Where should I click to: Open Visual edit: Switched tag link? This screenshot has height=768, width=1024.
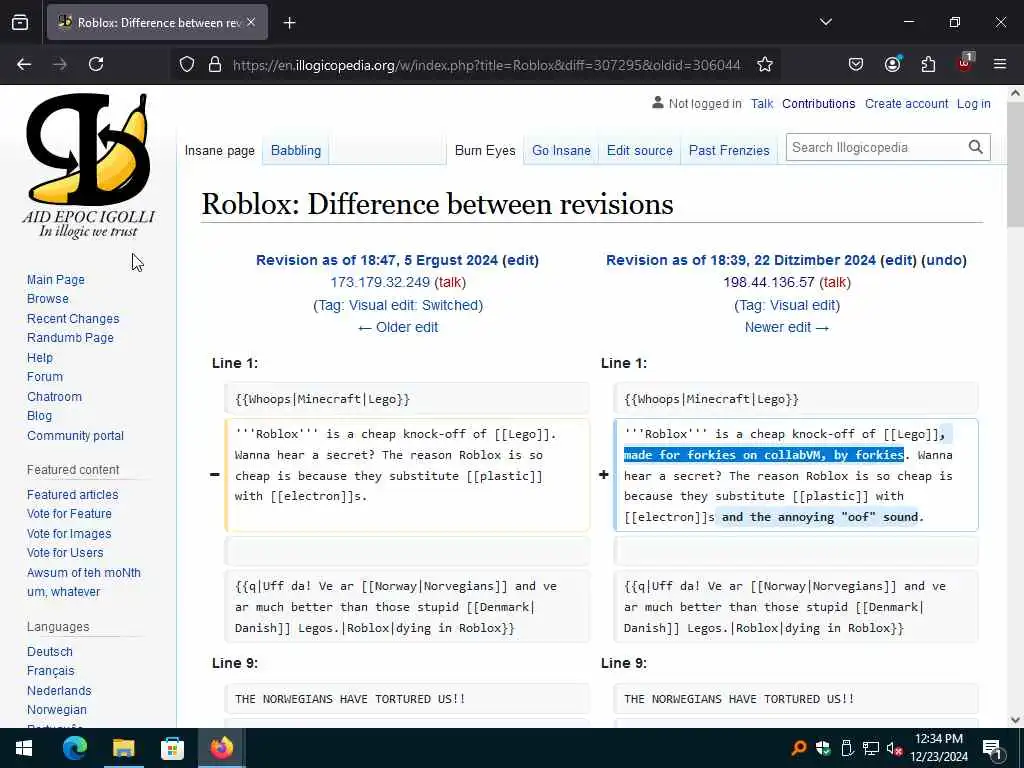point(413,305)
